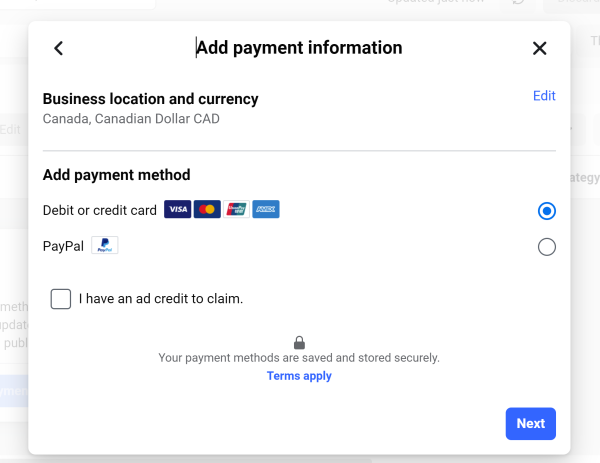Close the Add payment information dialog
The width and height of the screenshot is (600, 463).
pos(540,48)
